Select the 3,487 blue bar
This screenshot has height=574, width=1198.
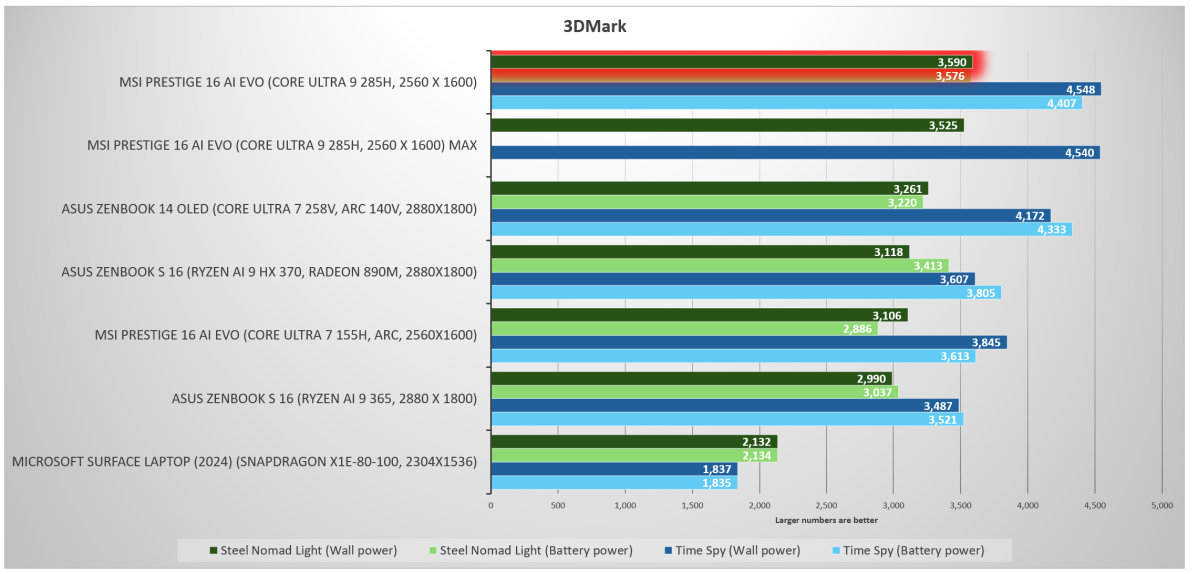point(724,406)
